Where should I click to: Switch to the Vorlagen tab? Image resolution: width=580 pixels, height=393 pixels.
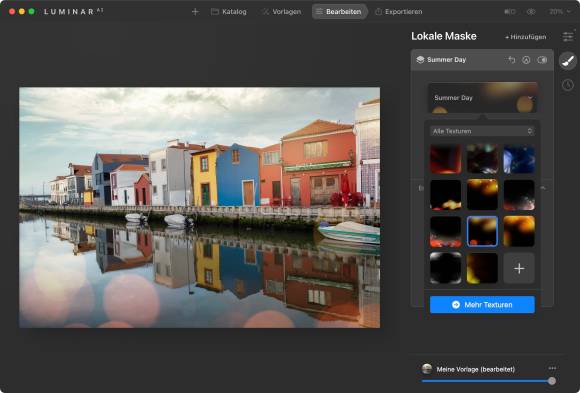click(282, 12)
